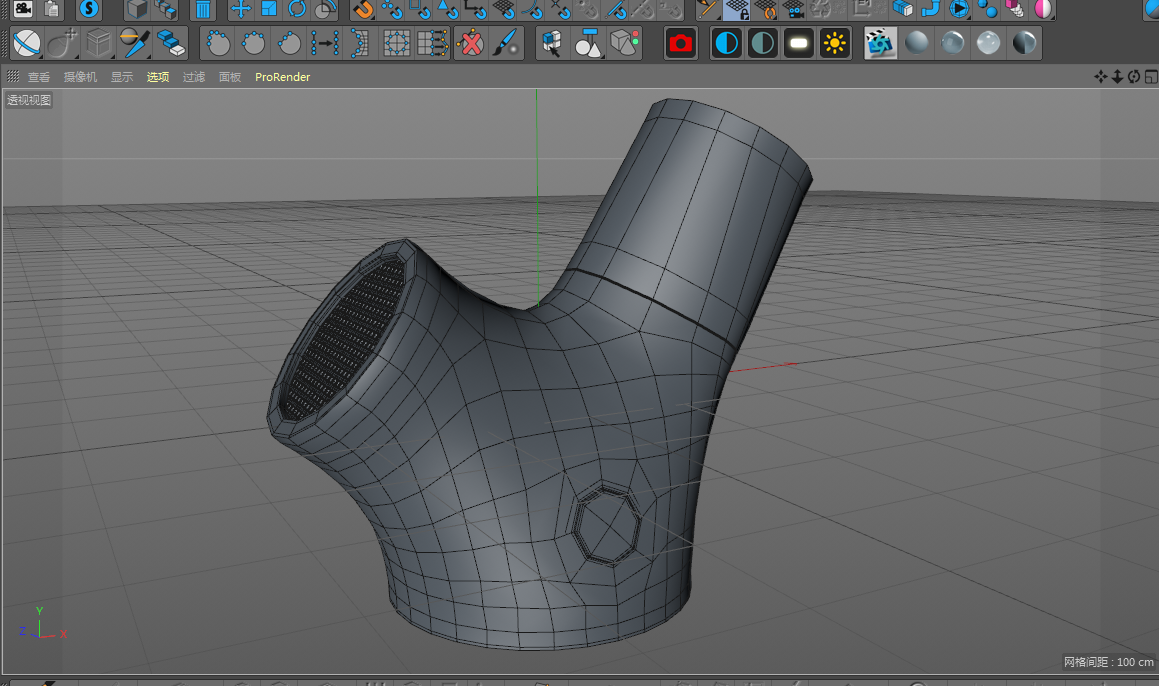Click the cube and cone with colored dots icon

[624, 44]
